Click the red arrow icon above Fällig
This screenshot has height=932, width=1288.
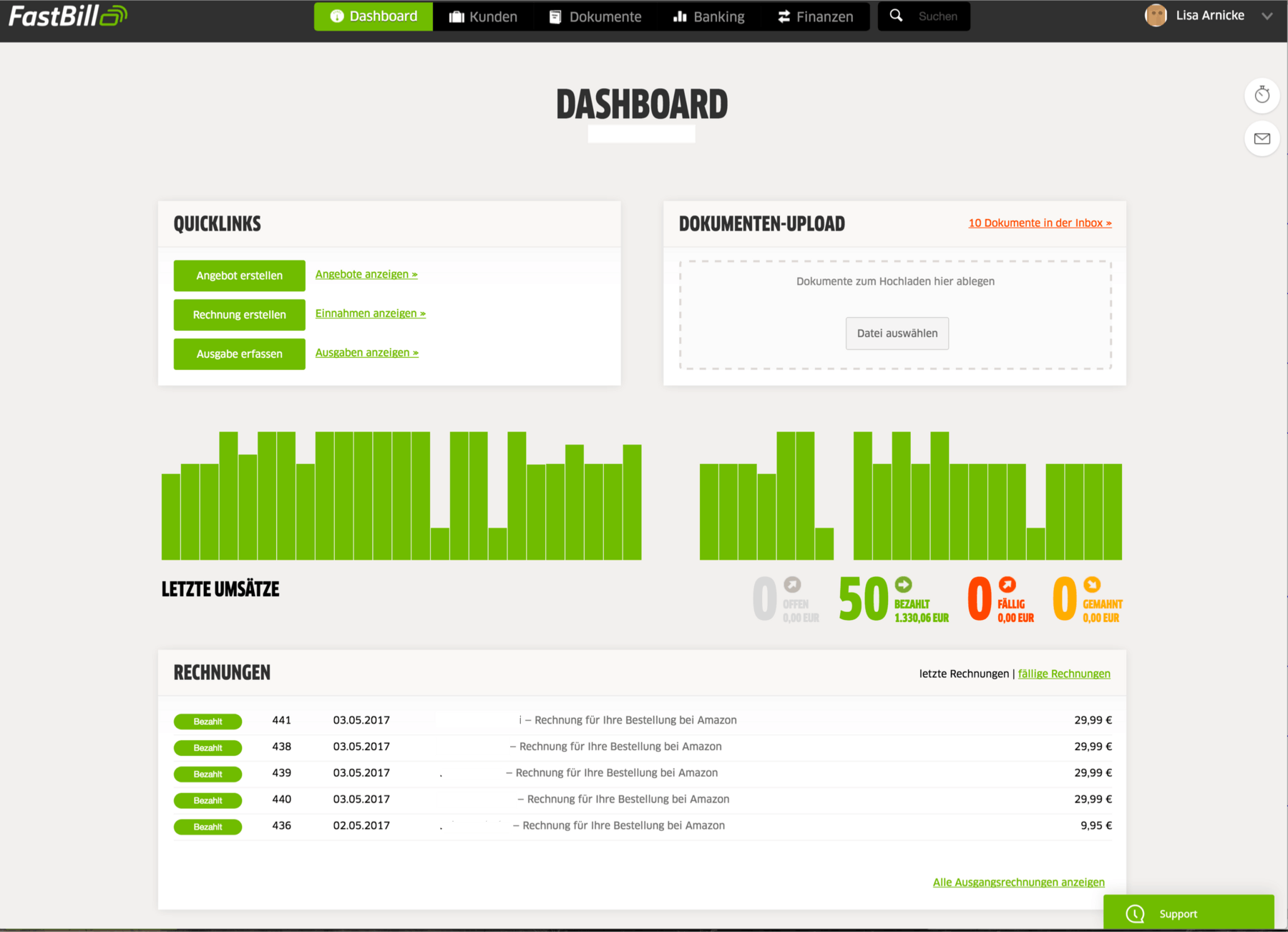point(1007,584)
